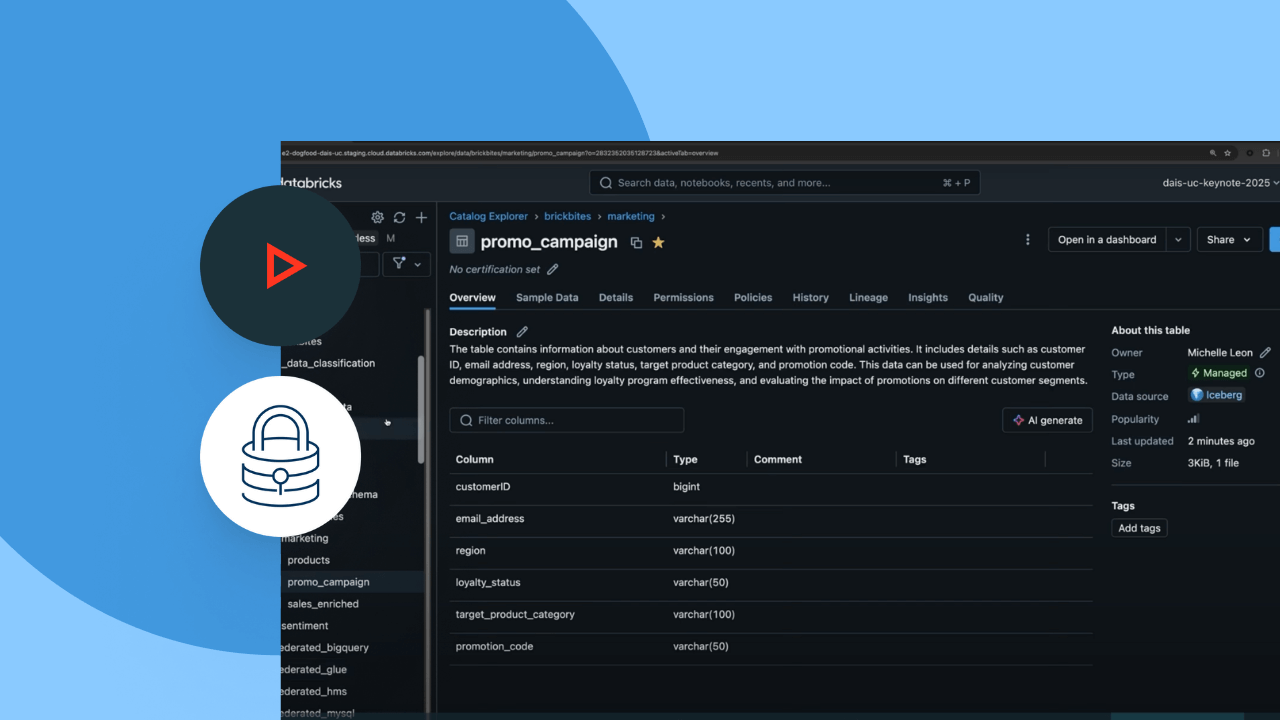Open filter dropdown in catalog sidebar

click(407, 264)
